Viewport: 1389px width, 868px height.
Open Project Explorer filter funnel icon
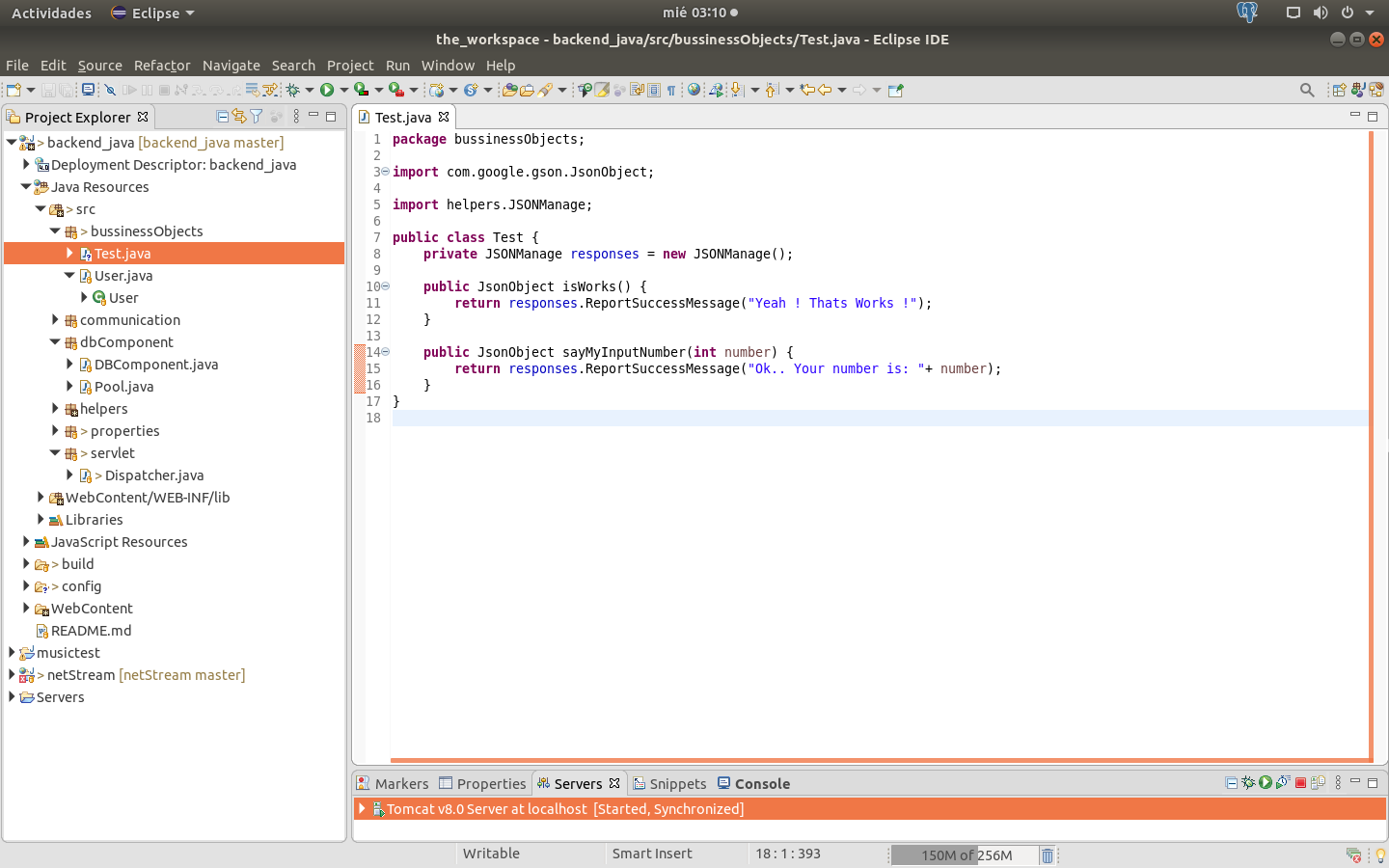[x=257, y=117]
